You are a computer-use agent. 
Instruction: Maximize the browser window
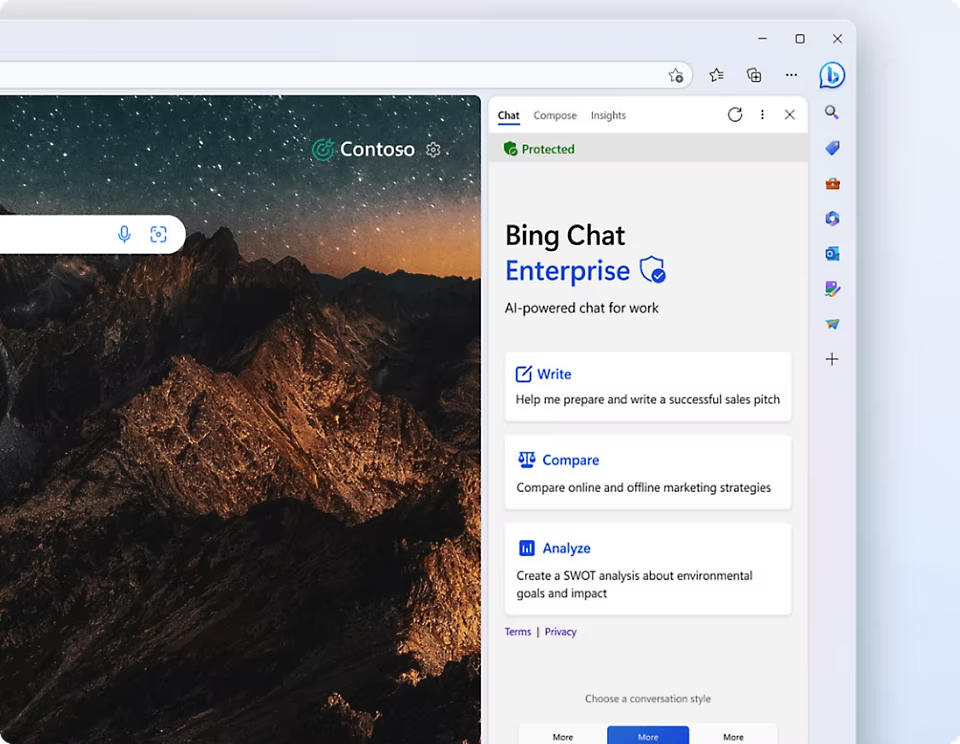click(x=800, y=39)
